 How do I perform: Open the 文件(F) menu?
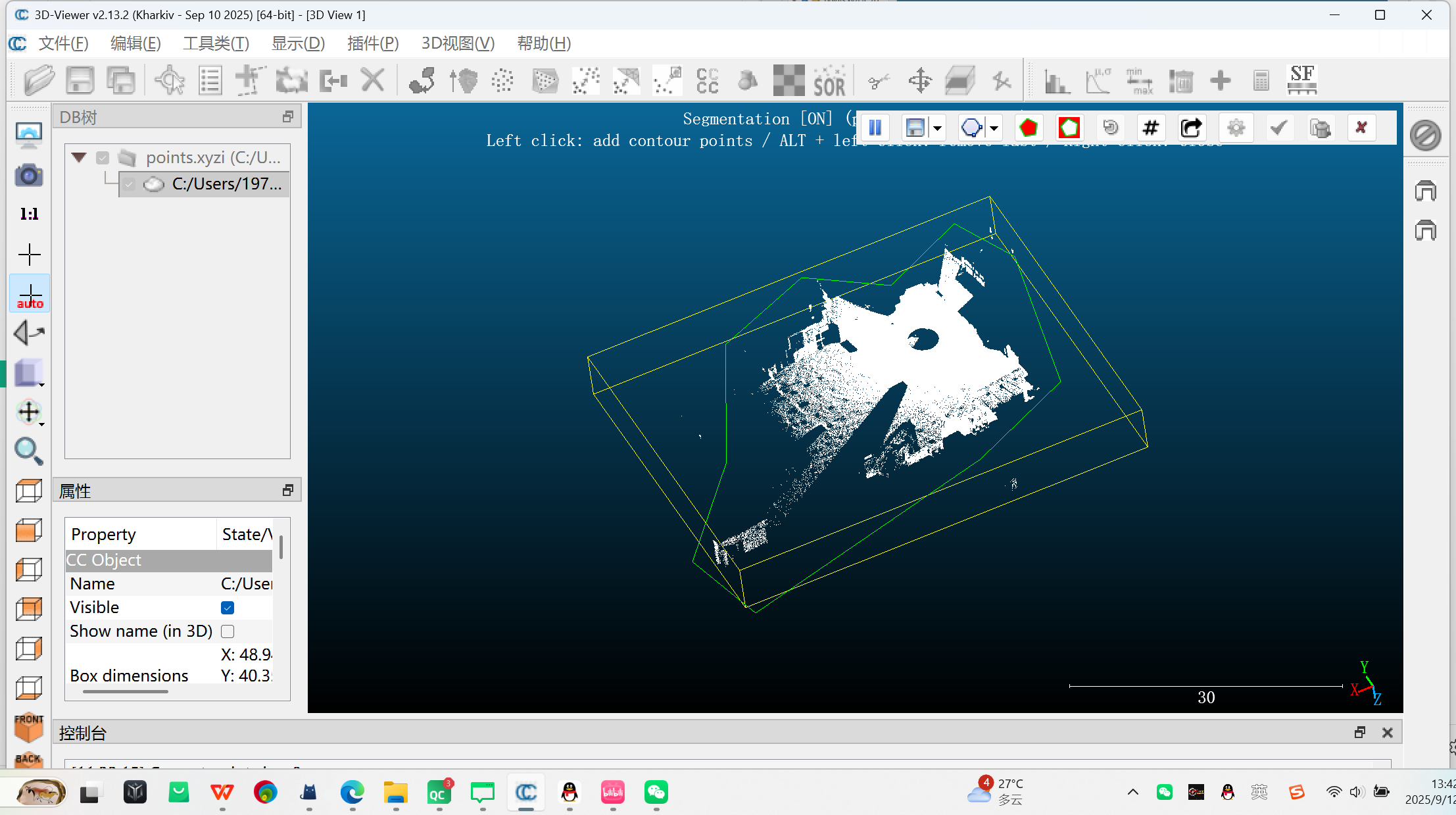coord(63,43)
